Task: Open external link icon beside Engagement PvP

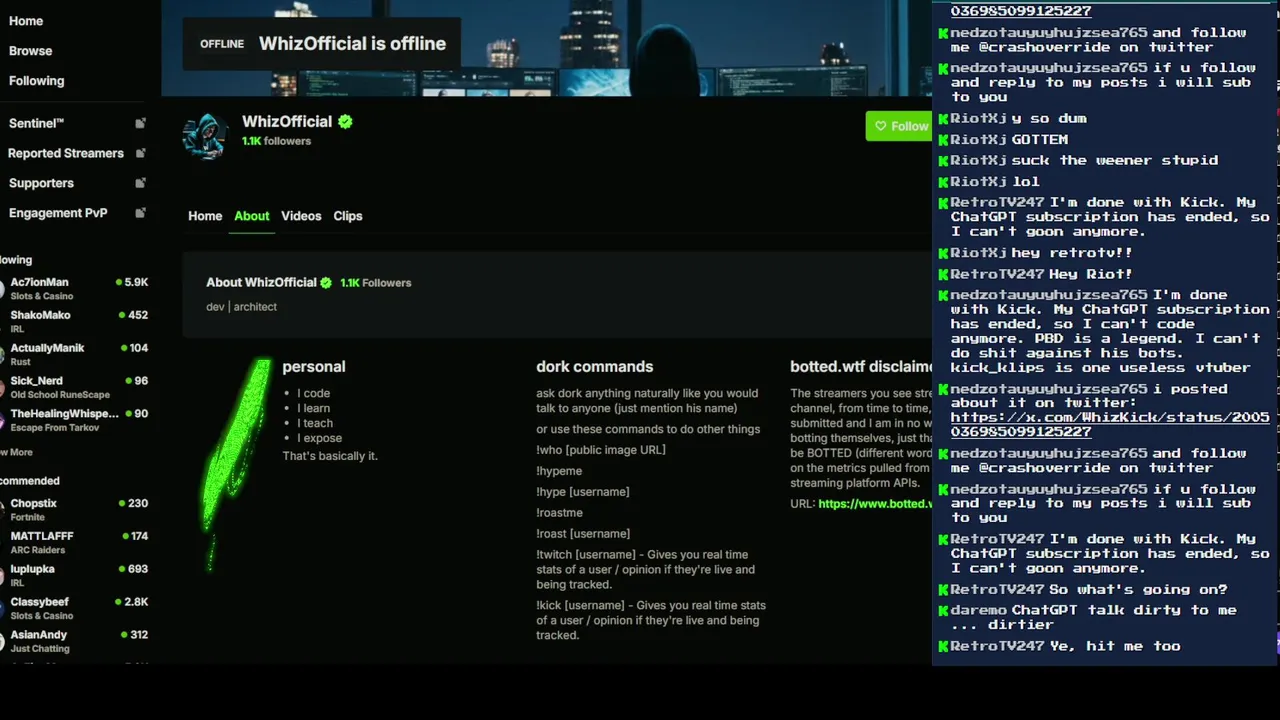Action: click(140, 213)
